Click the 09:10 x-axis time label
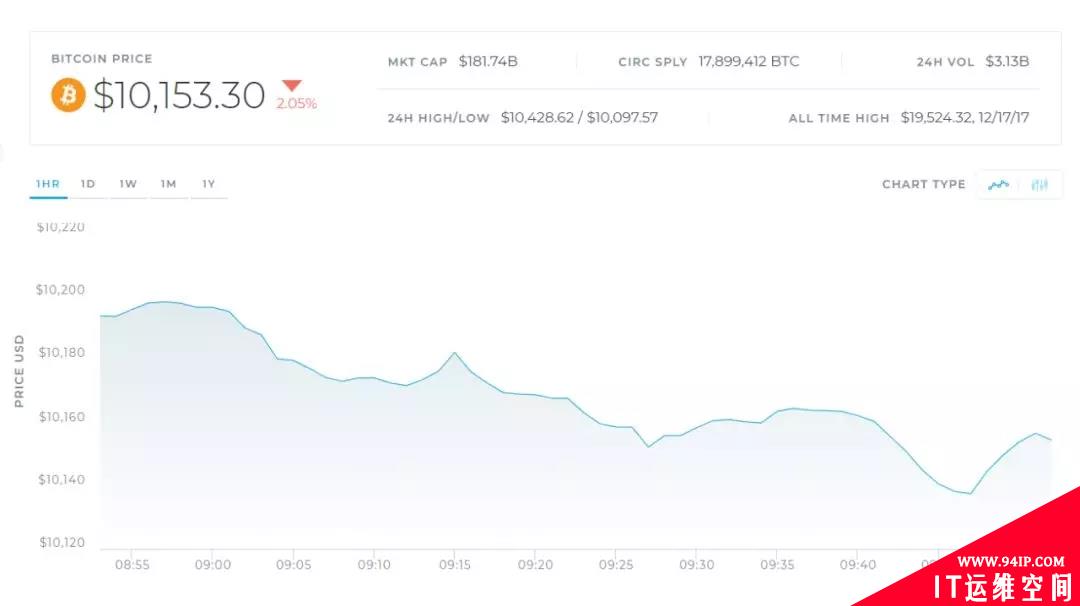Viewport: 1080px width, 606px height. [374, 565]
